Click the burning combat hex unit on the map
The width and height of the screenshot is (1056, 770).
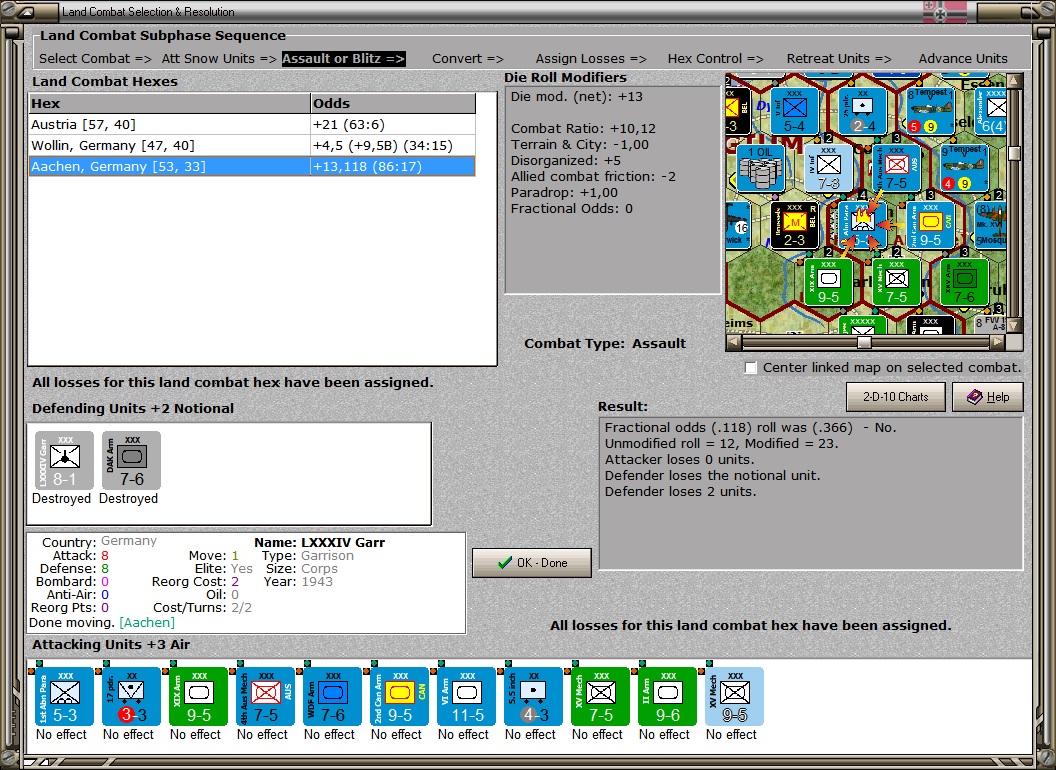click(x=863, y=225)
